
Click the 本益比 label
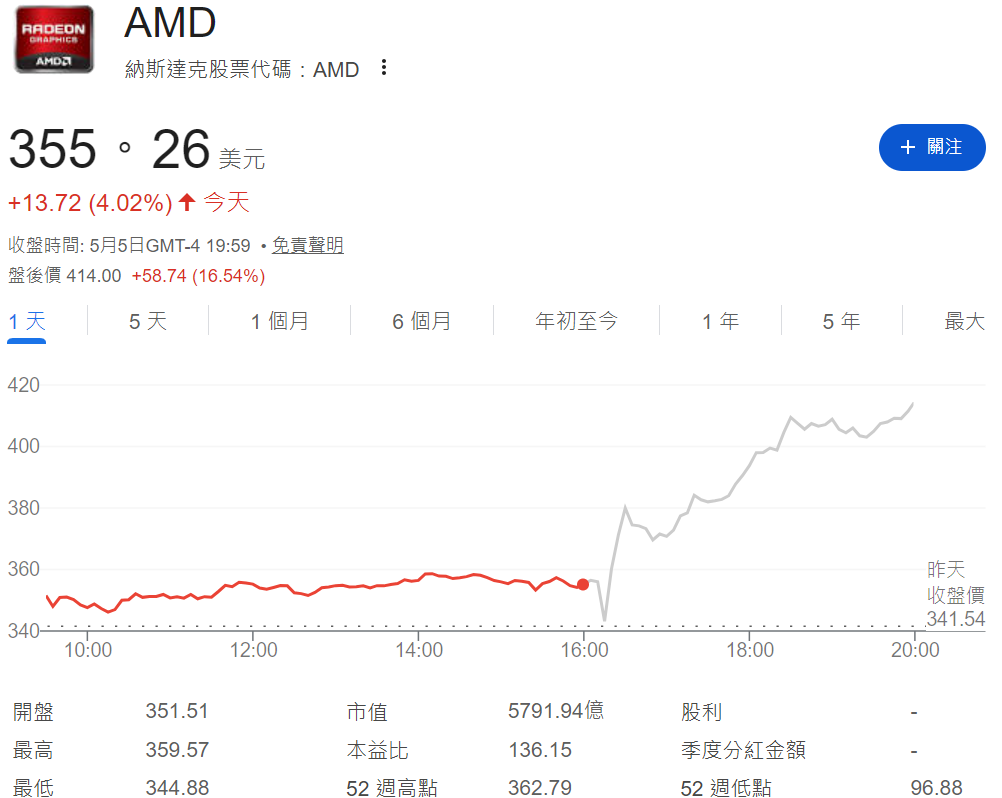[x=377, y=750]
